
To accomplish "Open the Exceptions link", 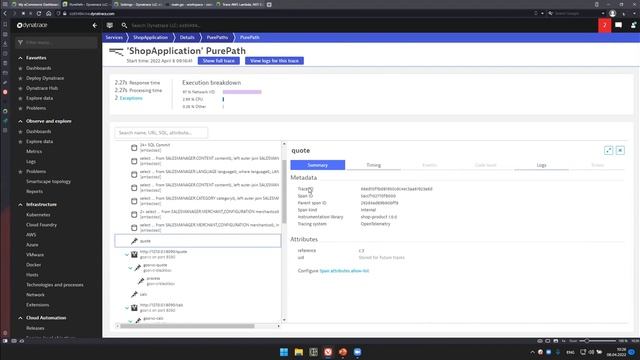I will [131, 98].
